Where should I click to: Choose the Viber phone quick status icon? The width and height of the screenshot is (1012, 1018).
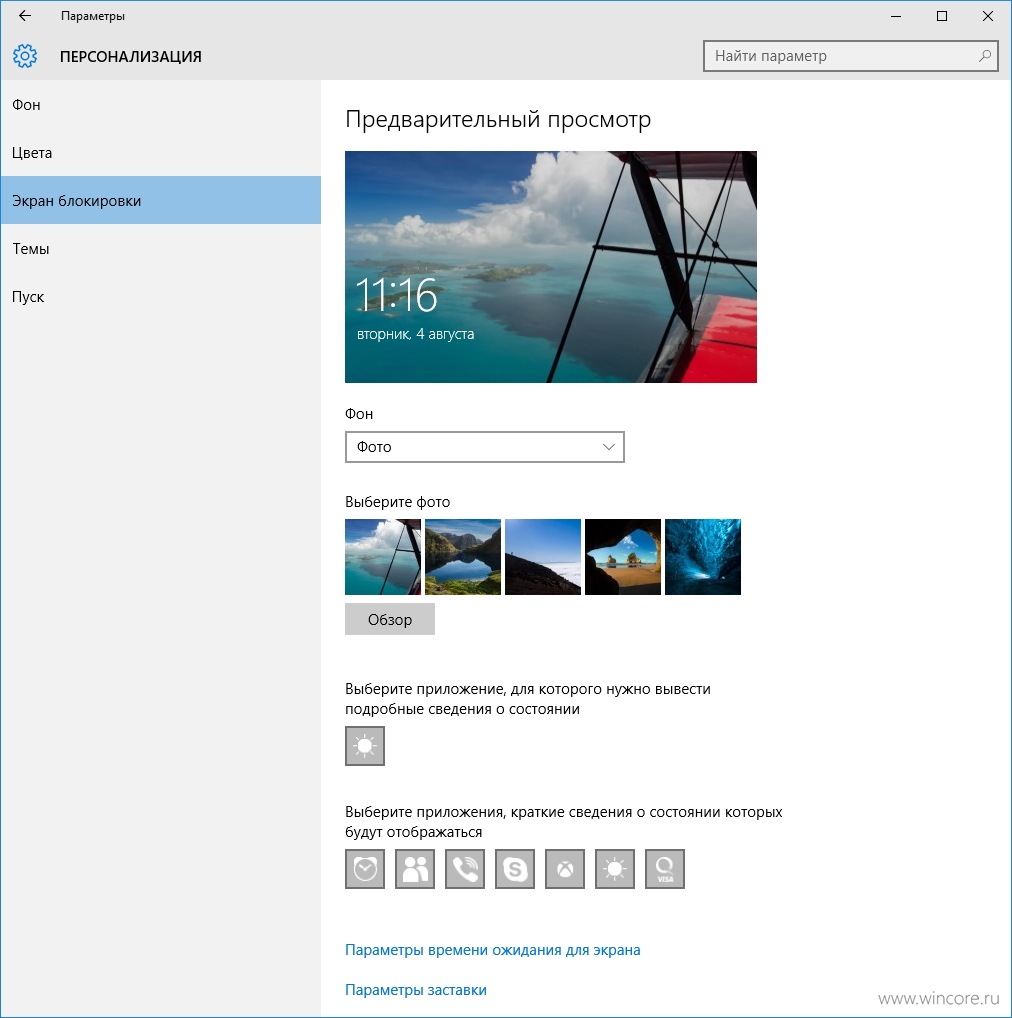(x=465, y=869)
